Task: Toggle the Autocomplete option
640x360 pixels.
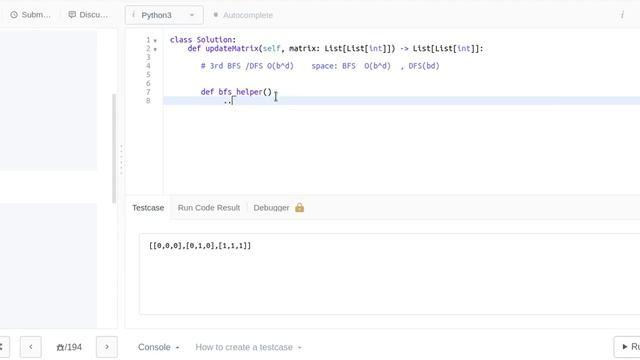Action: click(x=243, y=15)
